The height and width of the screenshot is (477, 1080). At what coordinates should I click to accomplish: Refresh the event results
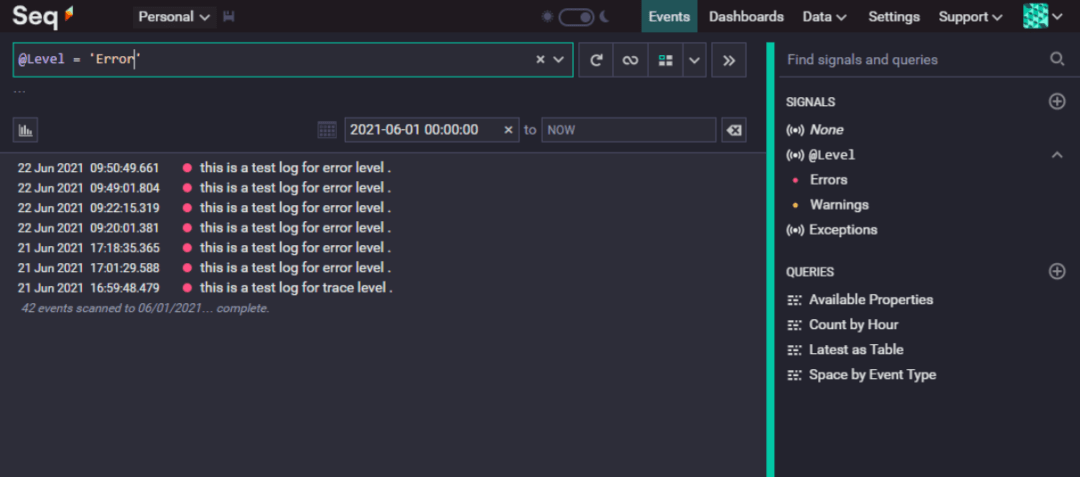(x=596, y=60)
